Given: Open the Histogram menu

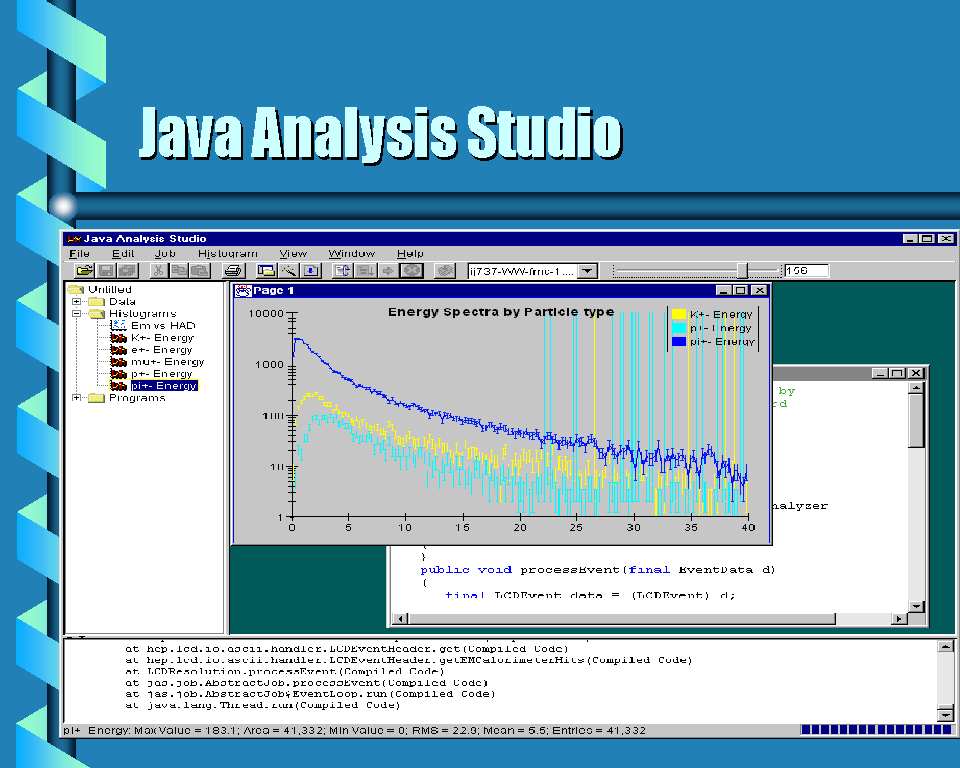Looking at the screenshot, I should coord(227,254).
